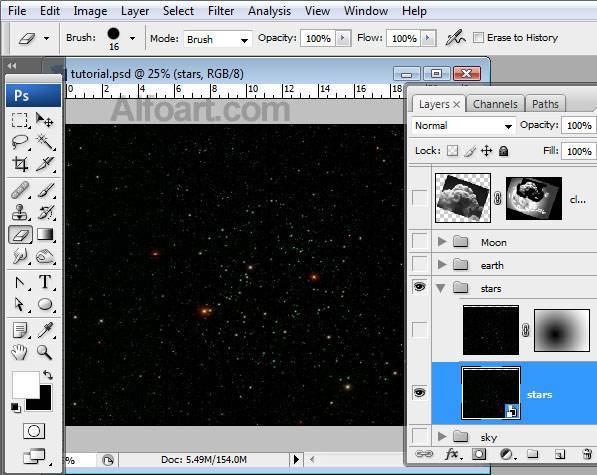Screen dimensions: 597x475
Task: Click the layer style fx icon
Action: click(x=453, y=454)
